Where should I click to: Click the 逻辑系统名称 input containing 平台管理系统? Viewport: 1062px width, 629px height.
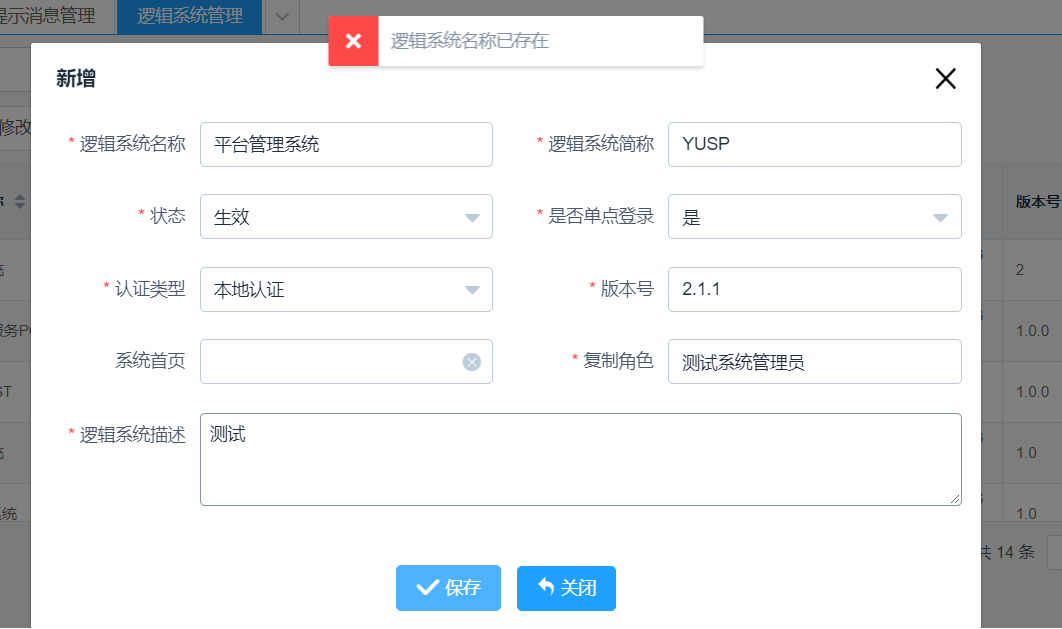pos(346,144)
